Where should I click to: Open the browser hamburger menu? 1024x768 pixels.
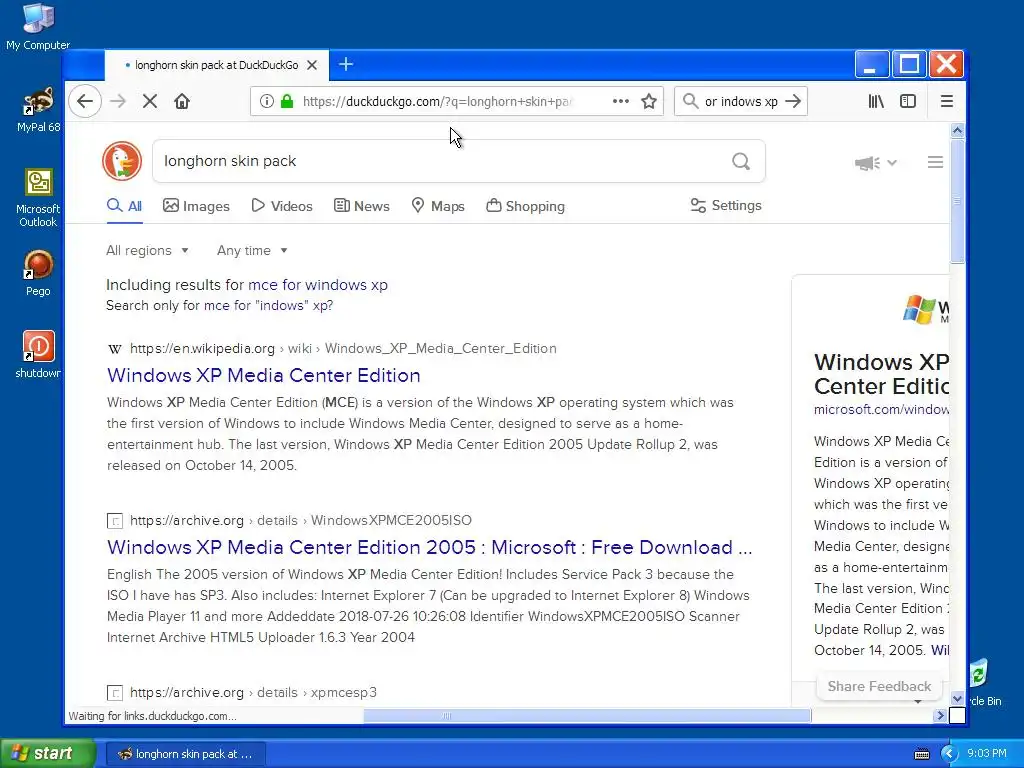pos(946,101)
